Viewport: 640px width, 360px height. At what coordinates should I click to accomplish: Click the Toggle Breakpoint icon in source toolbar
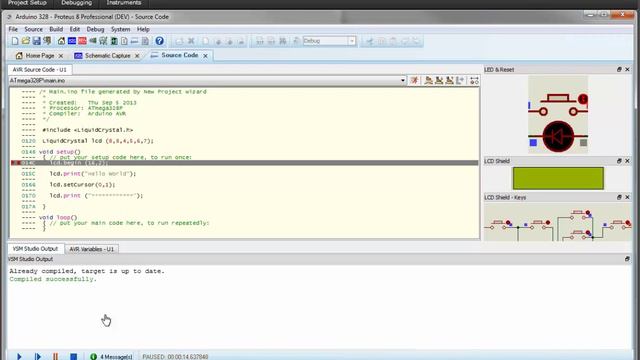(474, 80)
